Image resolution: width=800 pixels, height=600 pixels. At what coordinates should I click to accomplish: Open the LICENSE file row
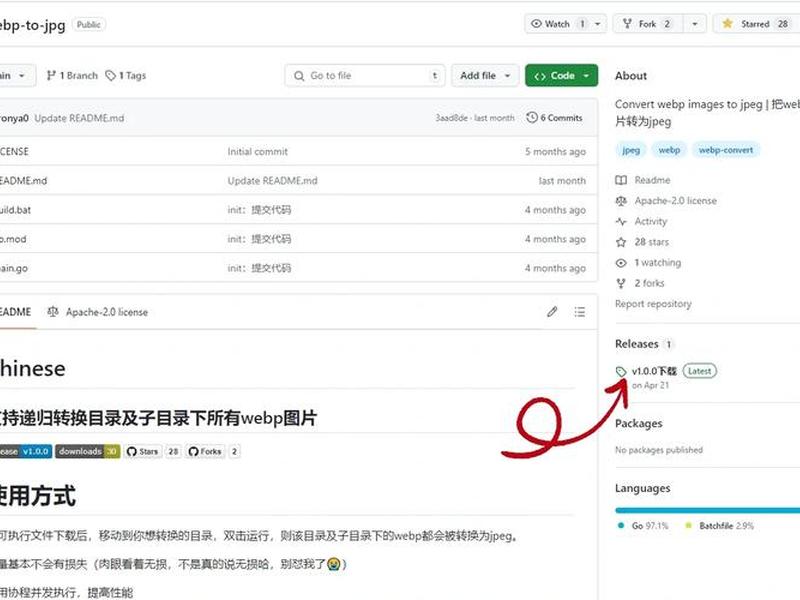coord(298,152)
